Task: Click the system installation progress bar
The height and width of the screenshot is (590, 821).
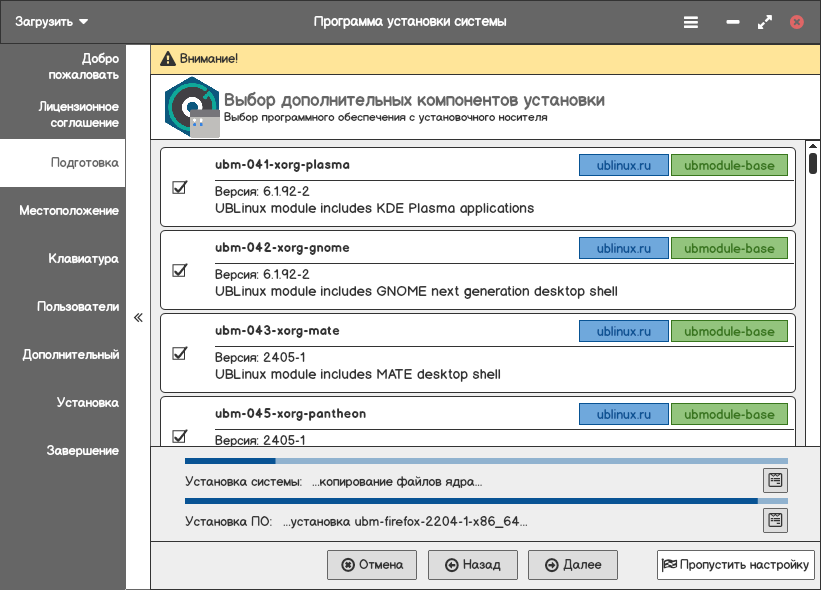Action: [486, 461]
